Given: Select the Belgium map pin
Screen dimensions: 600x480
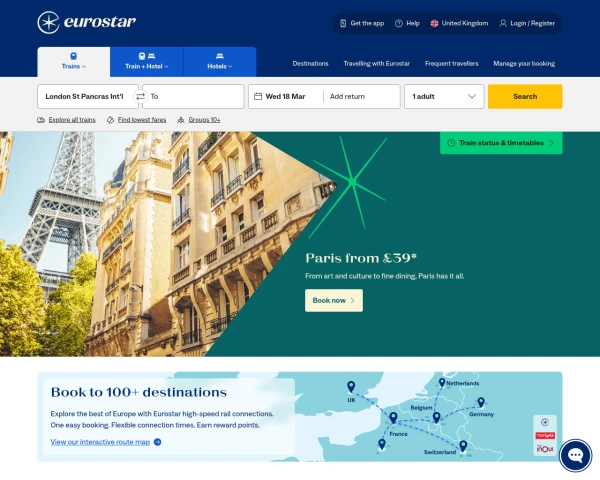Looking at the screenshot, I should (x=436, y=417).
